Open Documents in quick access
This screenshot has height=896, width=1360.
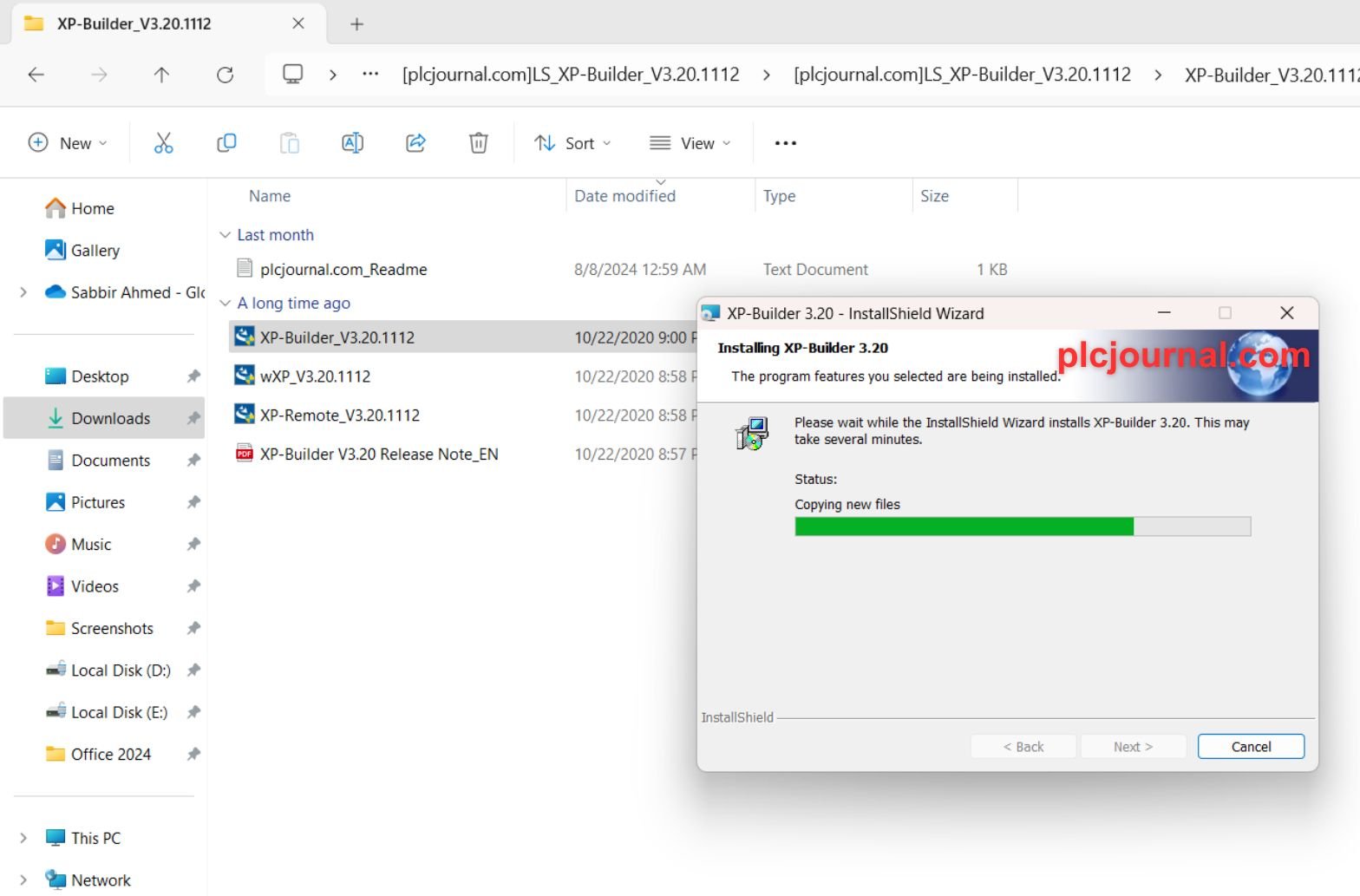coord(97,461)
